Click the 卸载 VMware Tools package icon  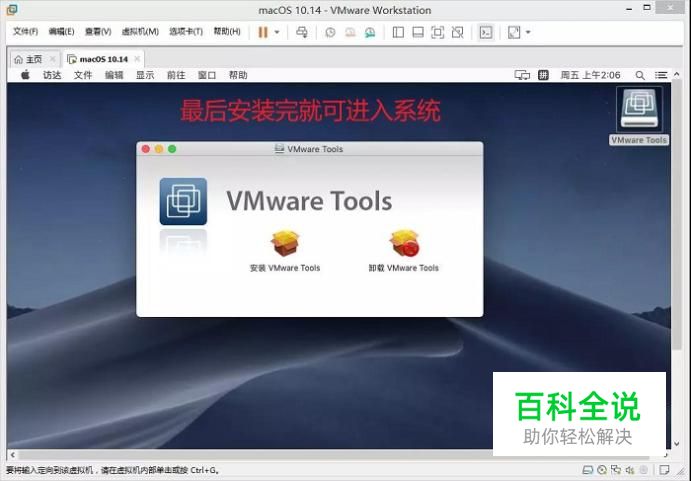pyautogui.click(x=404, y=243)
